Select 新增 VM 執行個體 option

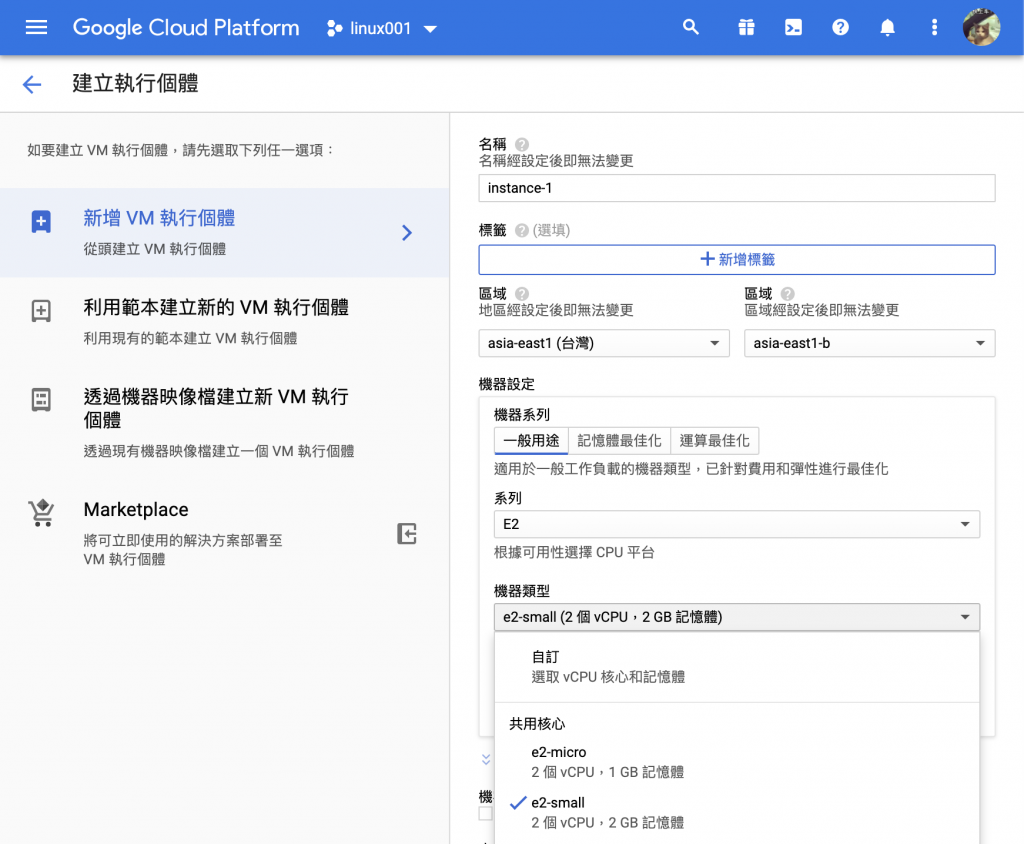point(225,233)
